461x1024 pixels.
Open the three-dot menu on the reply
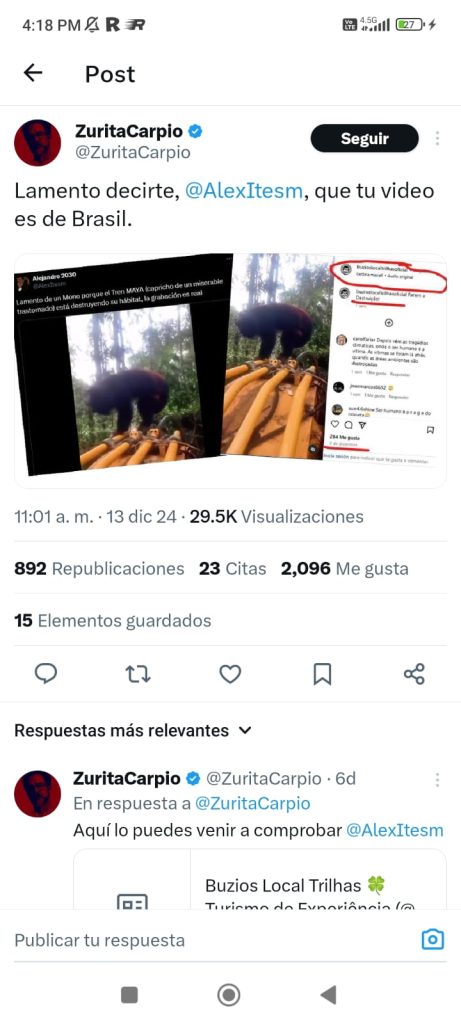point(437,780)
